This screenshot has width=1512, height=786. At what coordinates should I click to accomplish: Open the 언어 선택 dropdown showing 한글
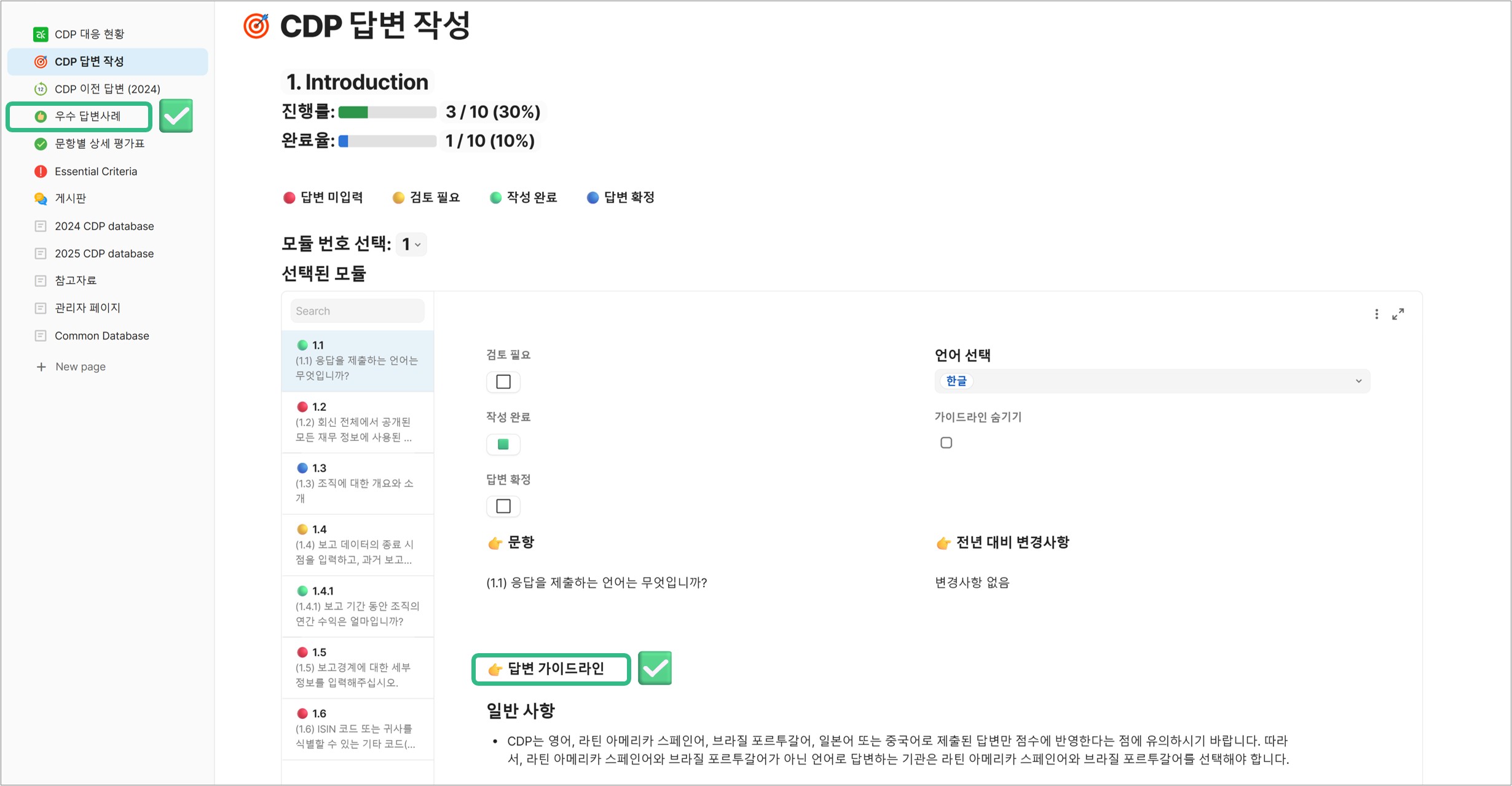1152,381
